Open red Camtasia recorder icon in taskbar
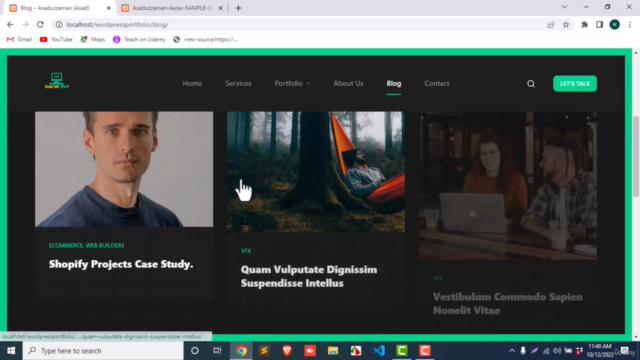 pos(424,351)
